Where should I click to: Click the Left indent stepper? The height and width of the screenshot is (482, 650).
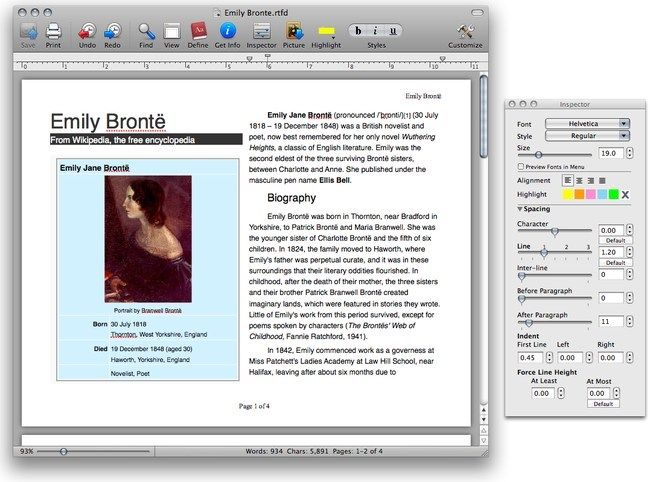pos(589,357)
